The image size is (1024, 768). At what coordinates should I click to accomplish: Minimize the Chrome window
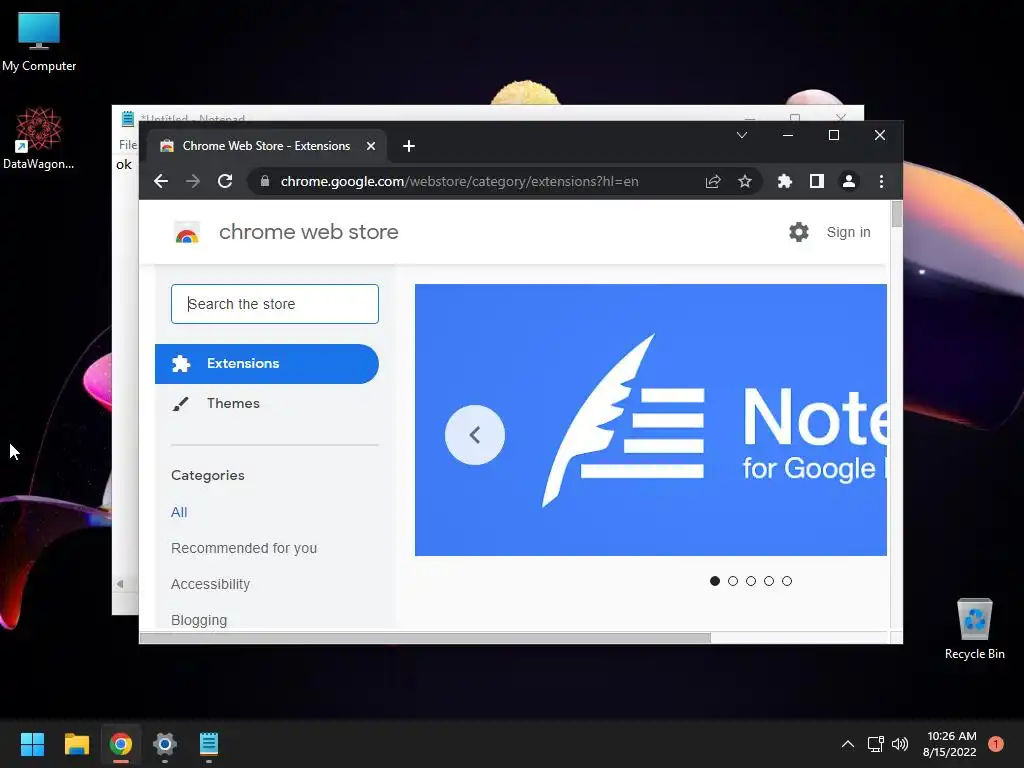pos(788,135)
